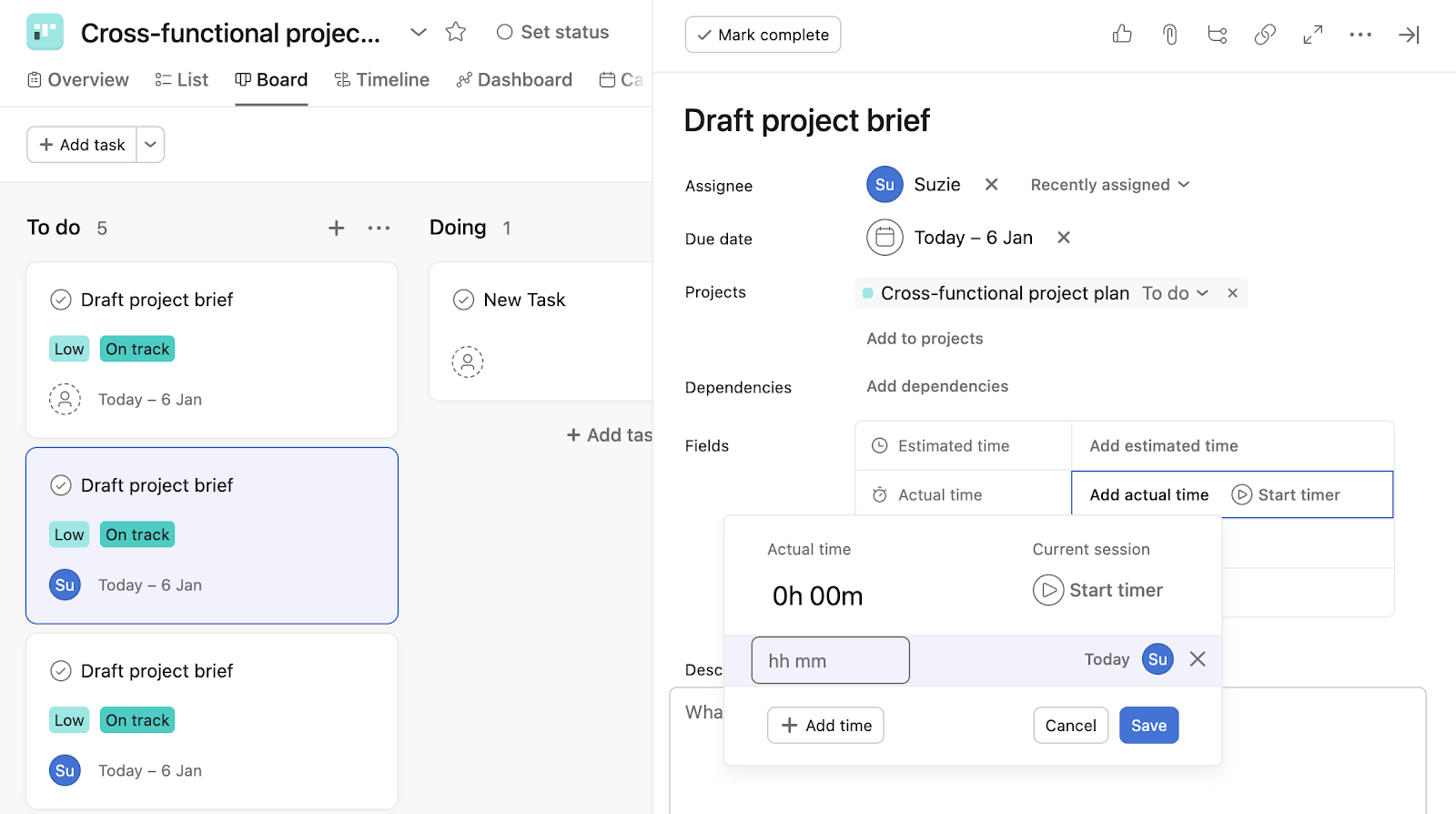
Task: Like this task with thumbs up
Action: pos(1122,35)
